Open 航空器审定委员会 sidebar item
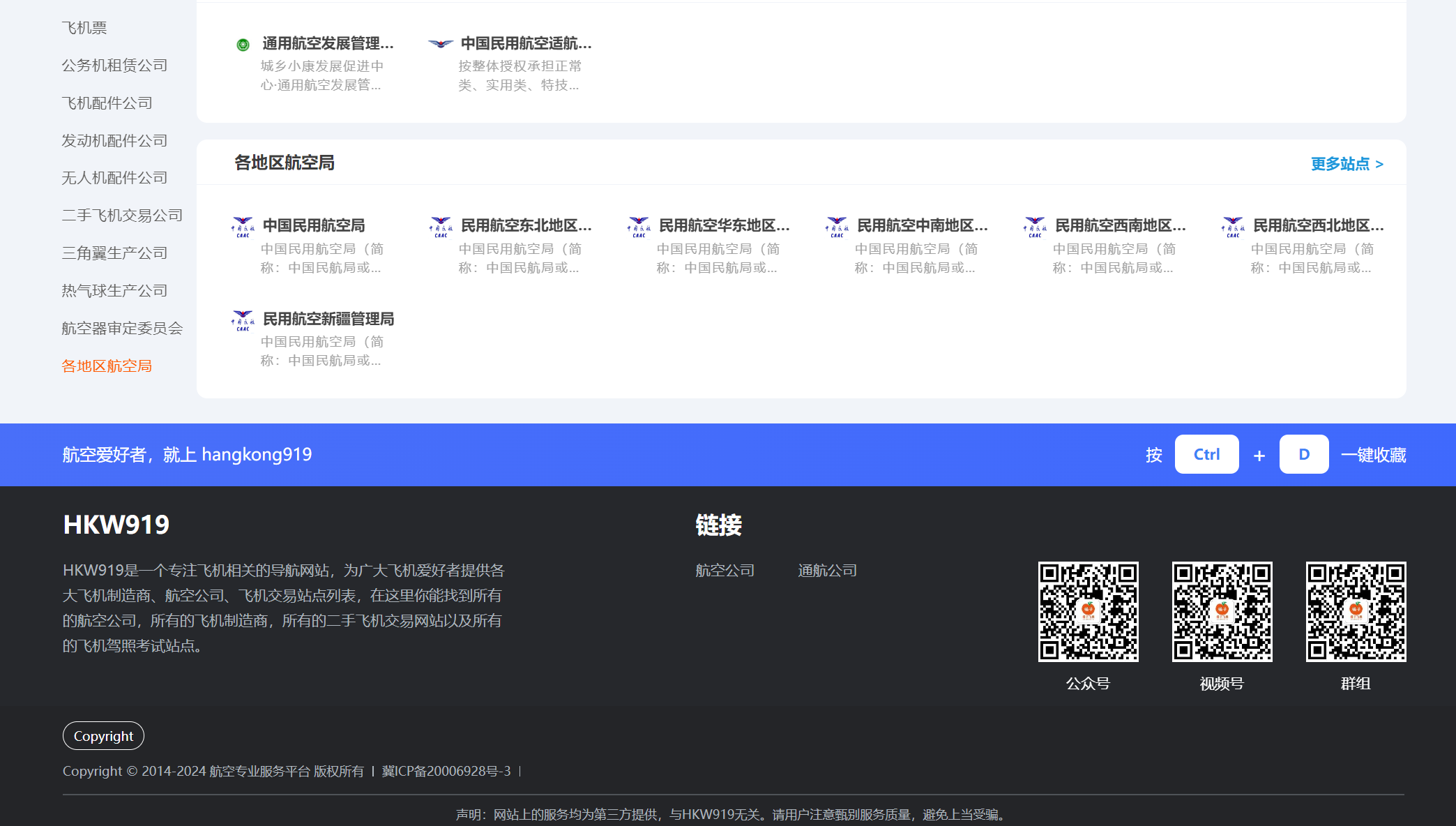This screenshot has height=826, width=1456. click(x=122, y=329)
